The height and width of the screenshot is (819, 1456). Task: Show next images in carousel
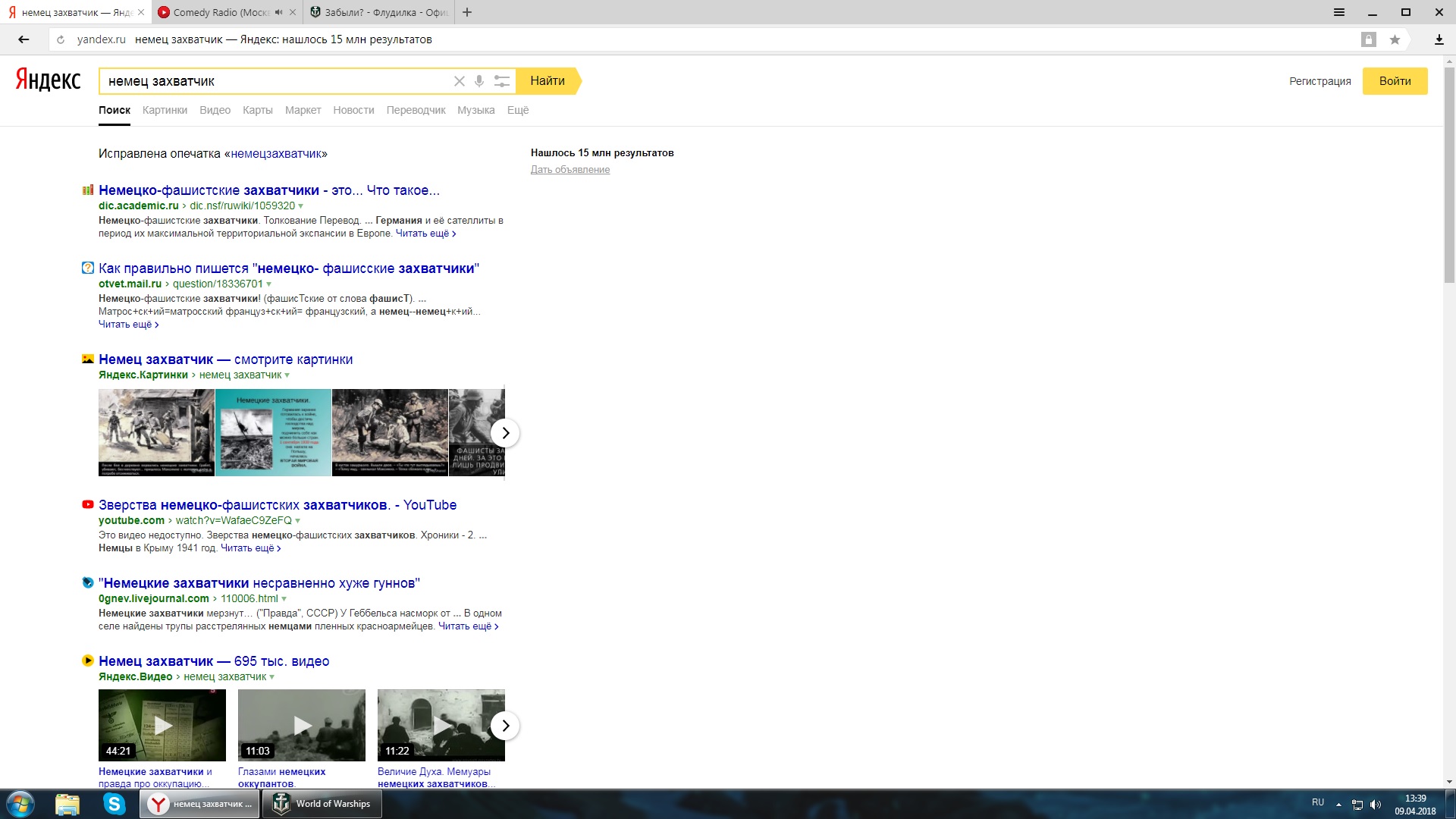tap(505, 433)
